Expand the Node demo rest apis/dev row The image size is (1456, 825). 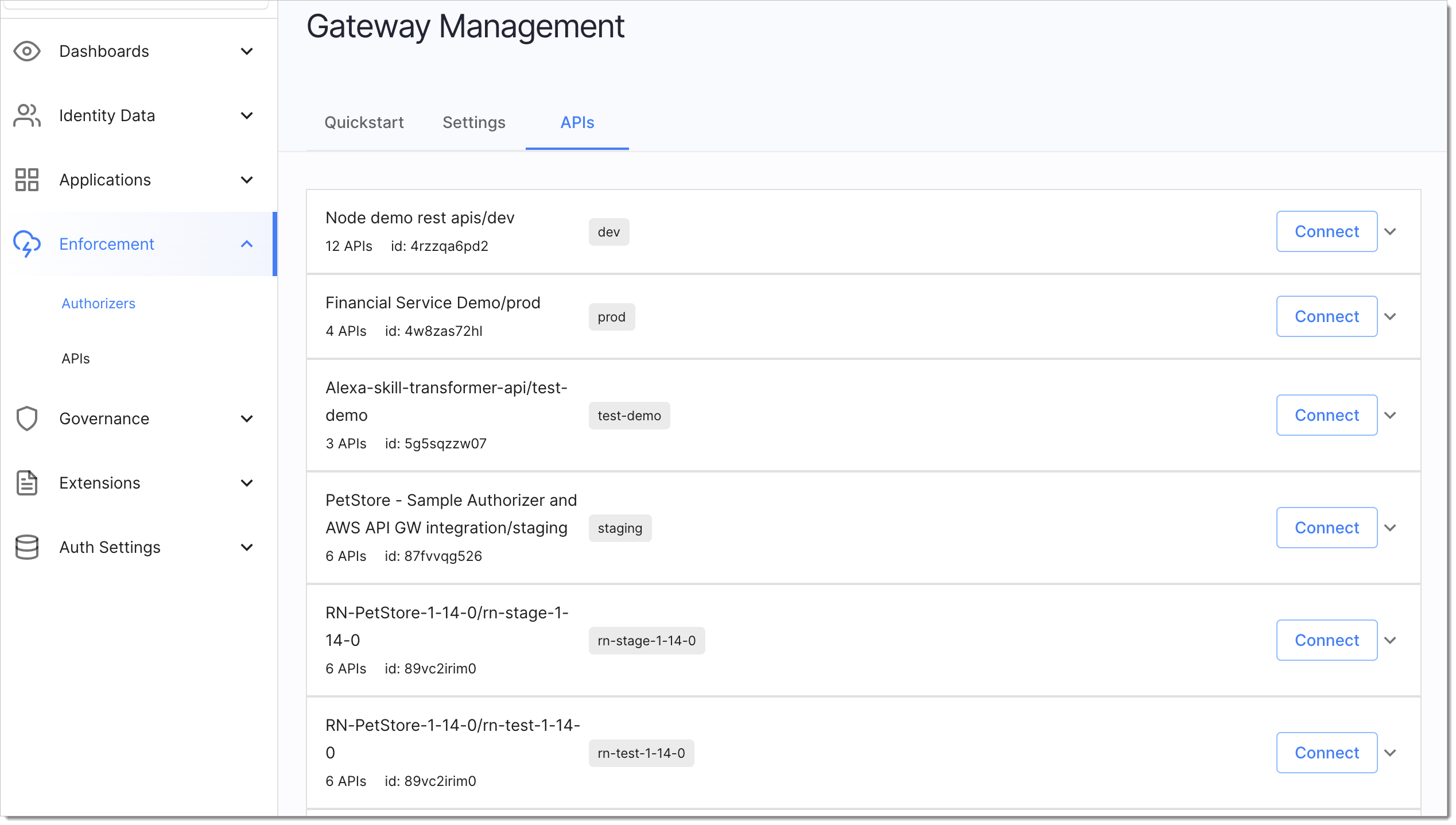(x=1390, y=232)
